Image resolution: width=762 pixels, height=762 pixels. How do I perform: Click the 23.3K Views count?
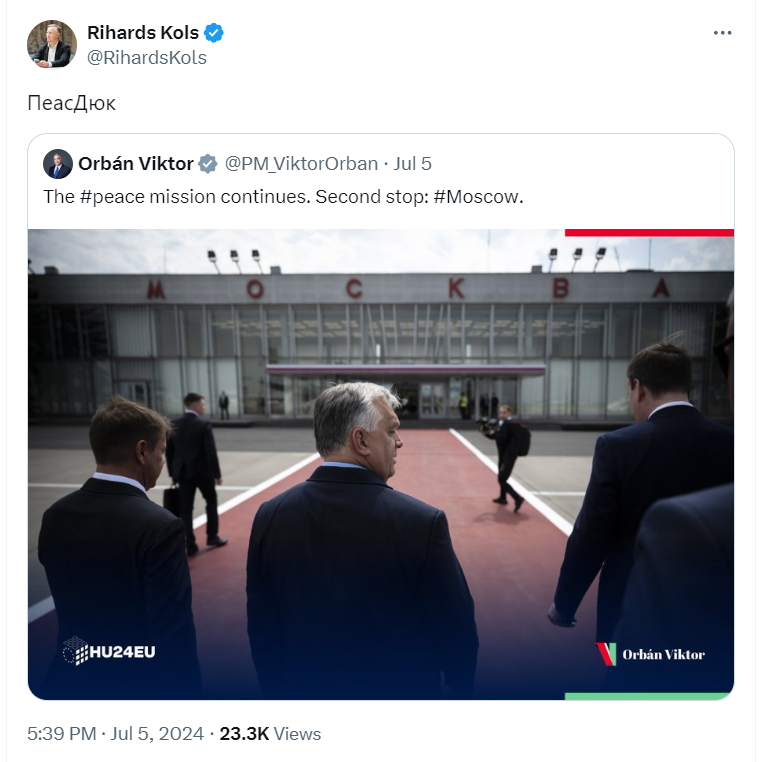coord(270,734)
